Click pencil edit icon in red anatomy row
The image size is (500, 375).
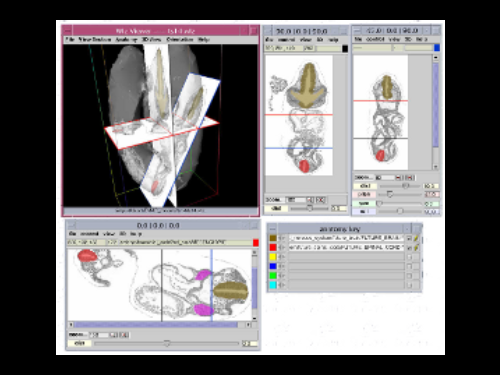click(416, 248)
